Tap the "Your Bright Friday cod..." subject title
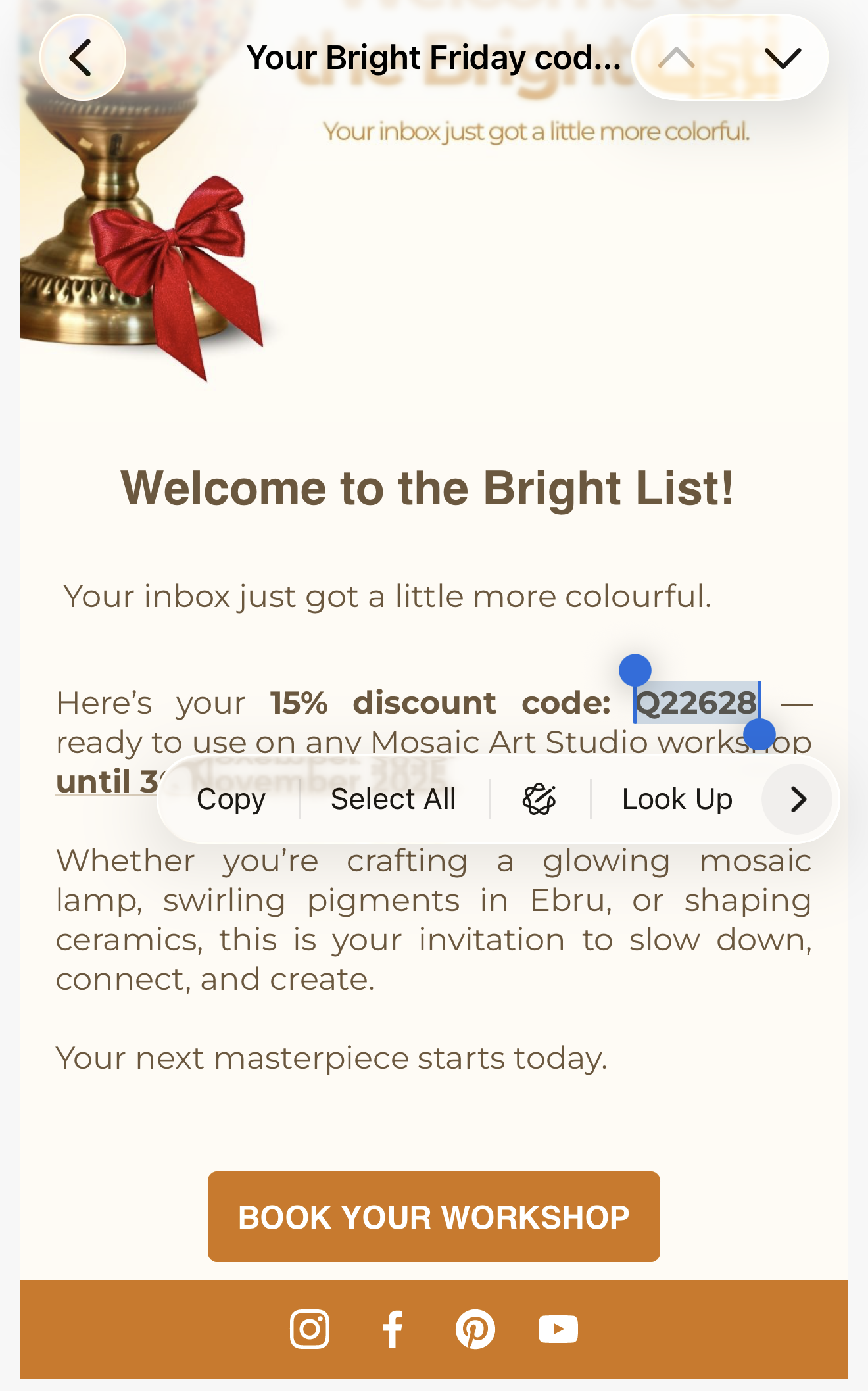Viewport: 868px width, 1391px height. tap(433, 58)
